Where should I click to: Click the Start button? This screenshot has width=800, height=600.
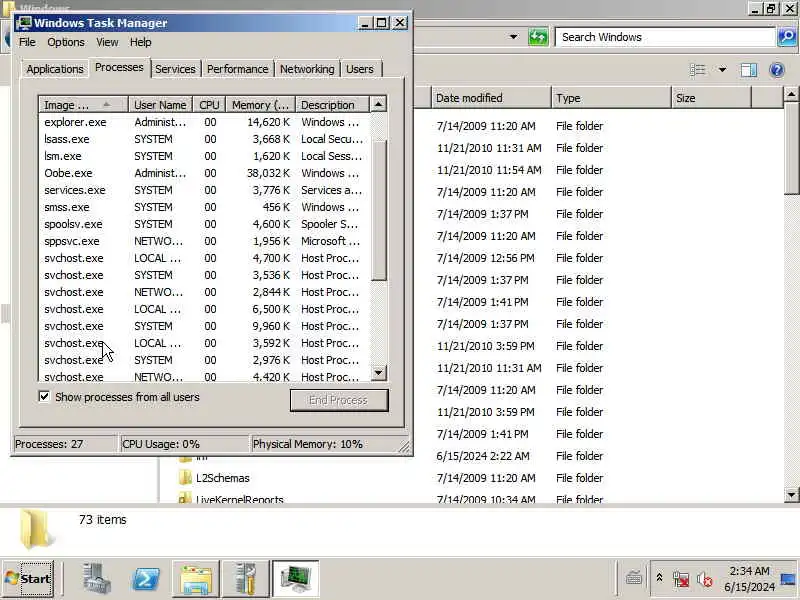[x=28, y=579]
